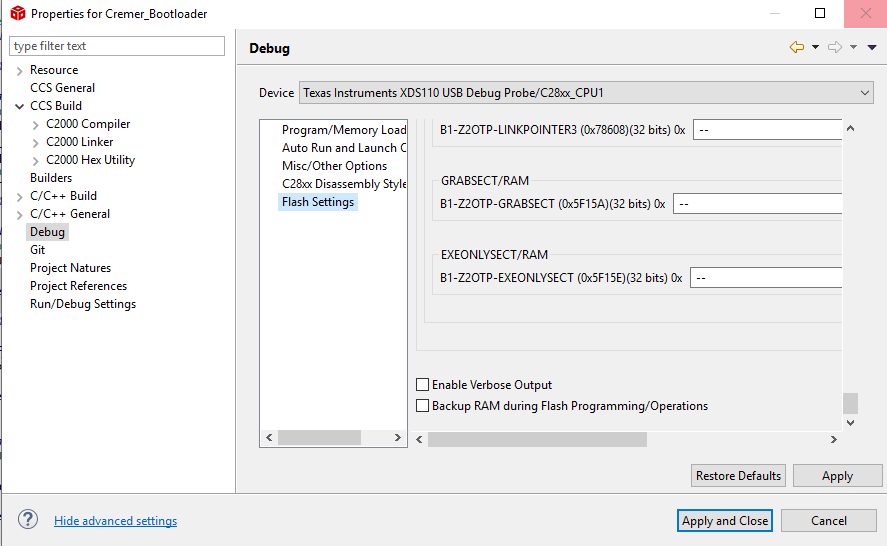Click the help question mark icon
This screenshot has height=546, width=887.
[28, 519]
